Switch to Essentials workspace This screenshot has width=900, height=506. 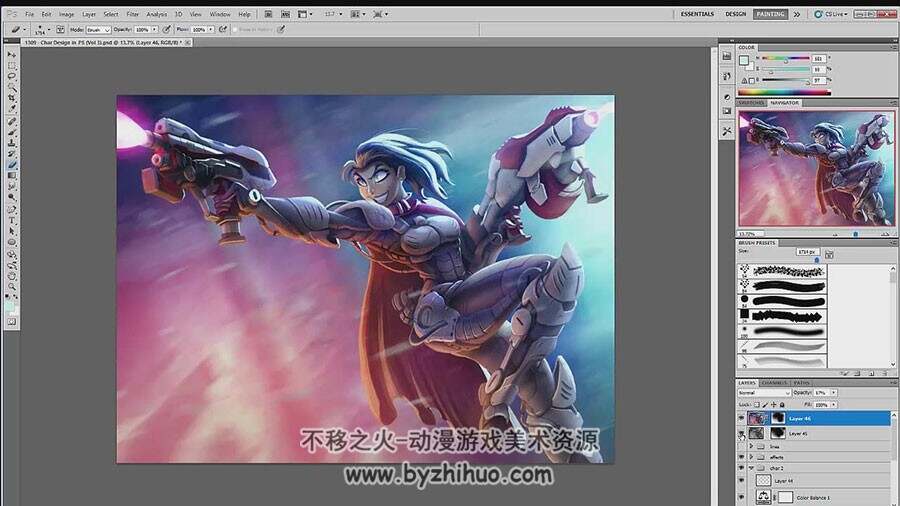tap(697, 14)
